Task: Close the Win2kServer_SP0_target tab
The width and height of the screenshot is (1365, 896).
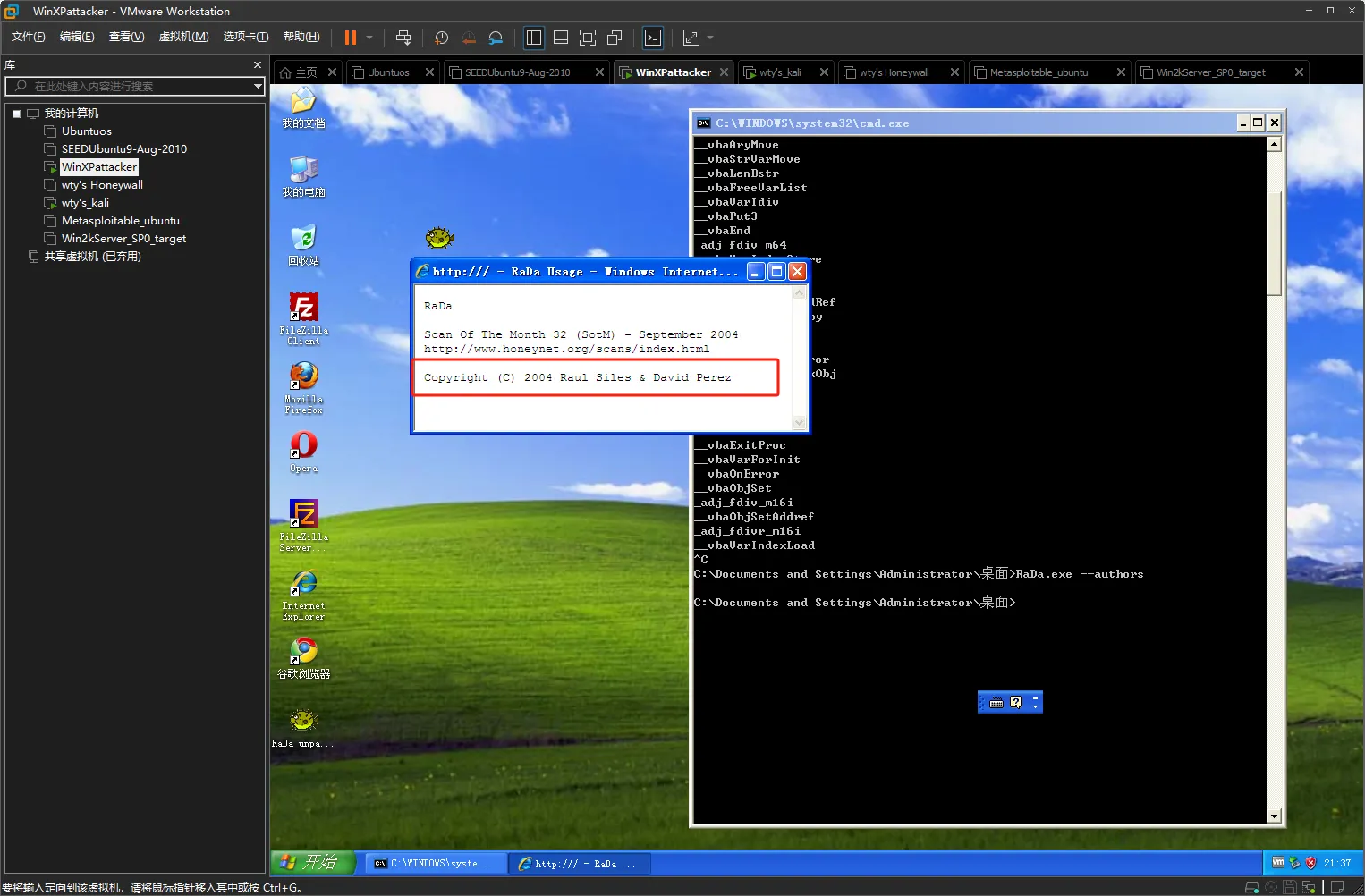Action: pyautogui.click(x=1299, y=72)
